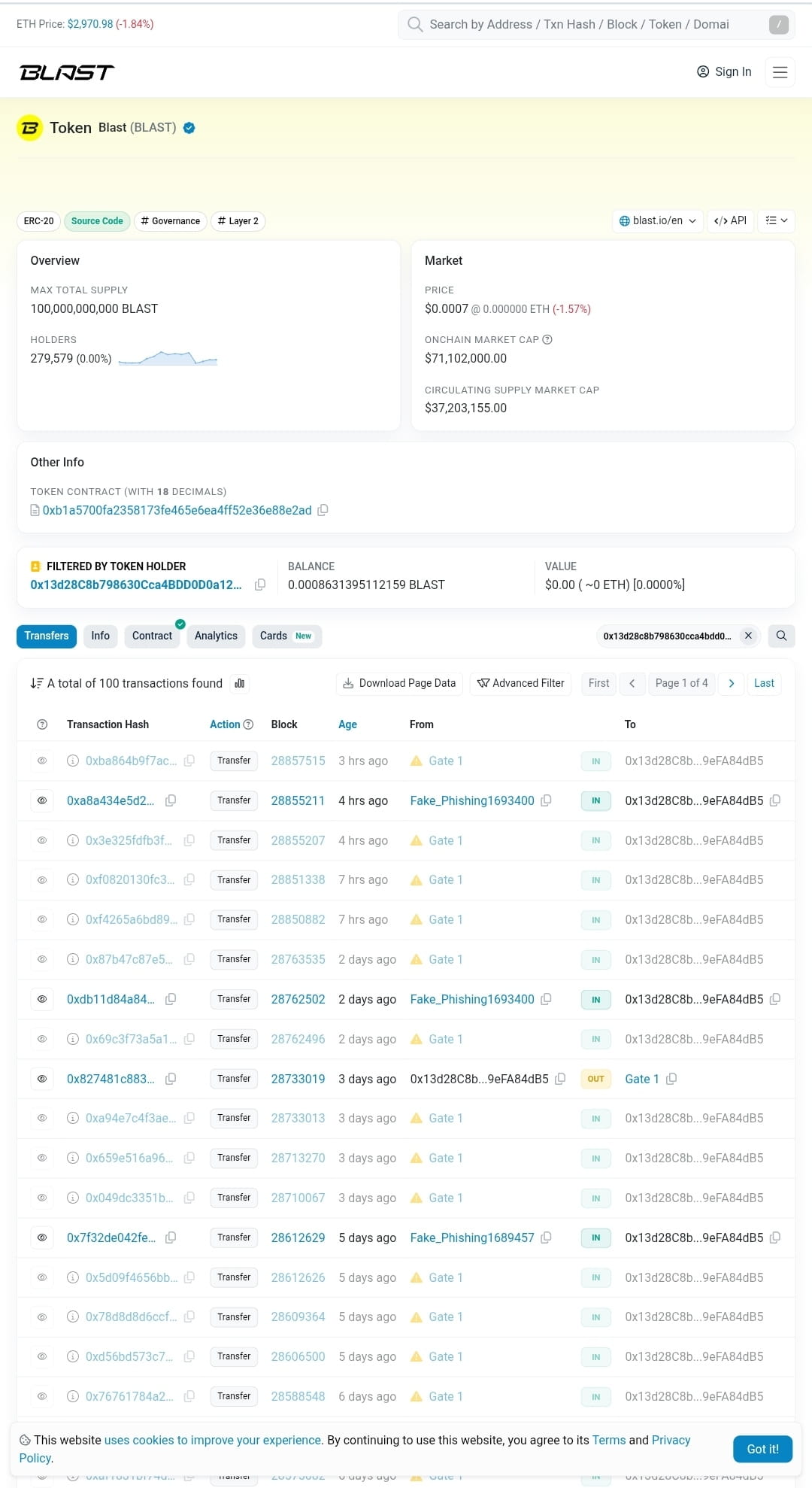Copy the token contract address

(x=323, y=510)
